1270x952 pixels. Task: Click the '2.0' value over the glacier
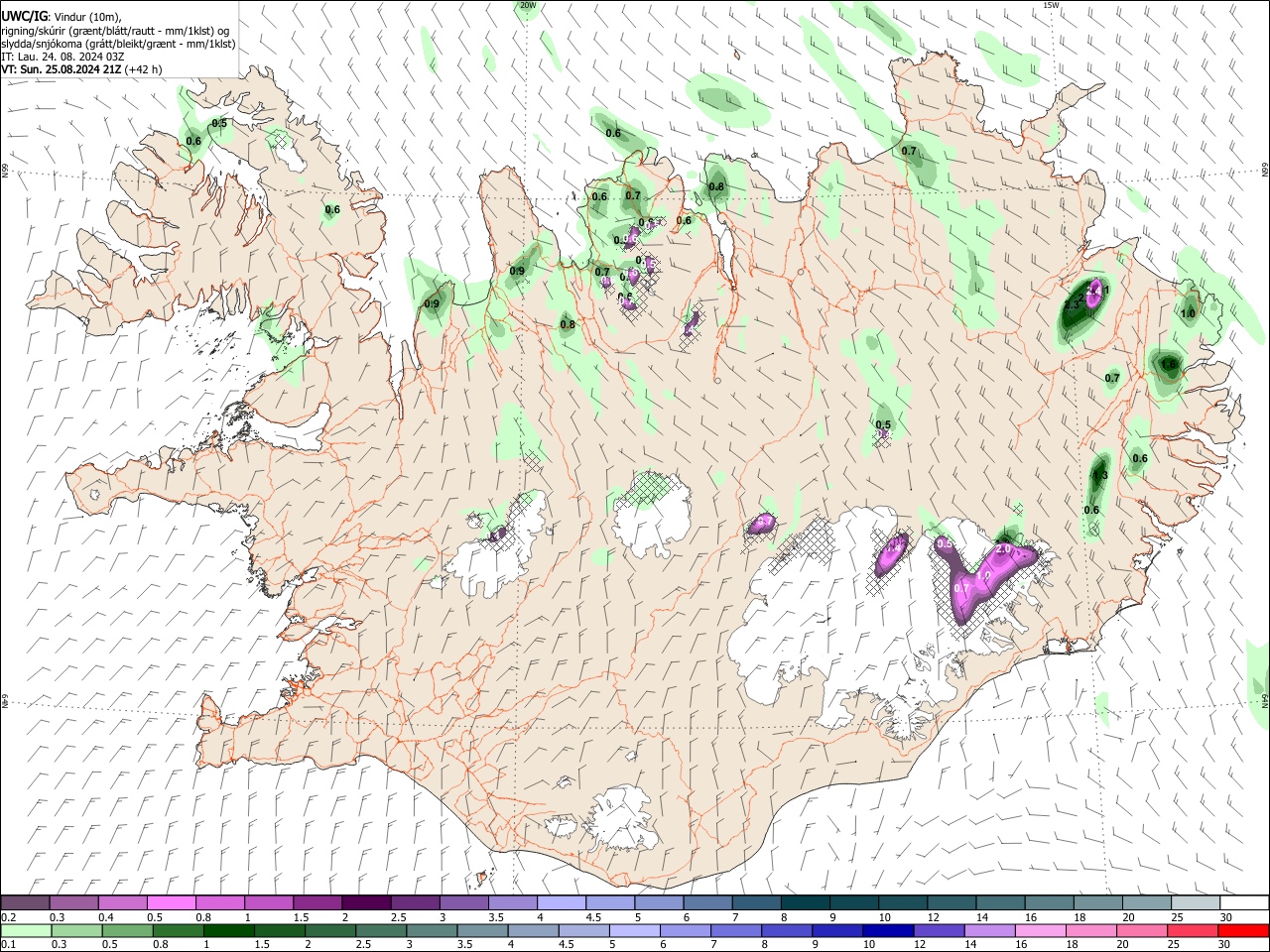click(1003, 548)
